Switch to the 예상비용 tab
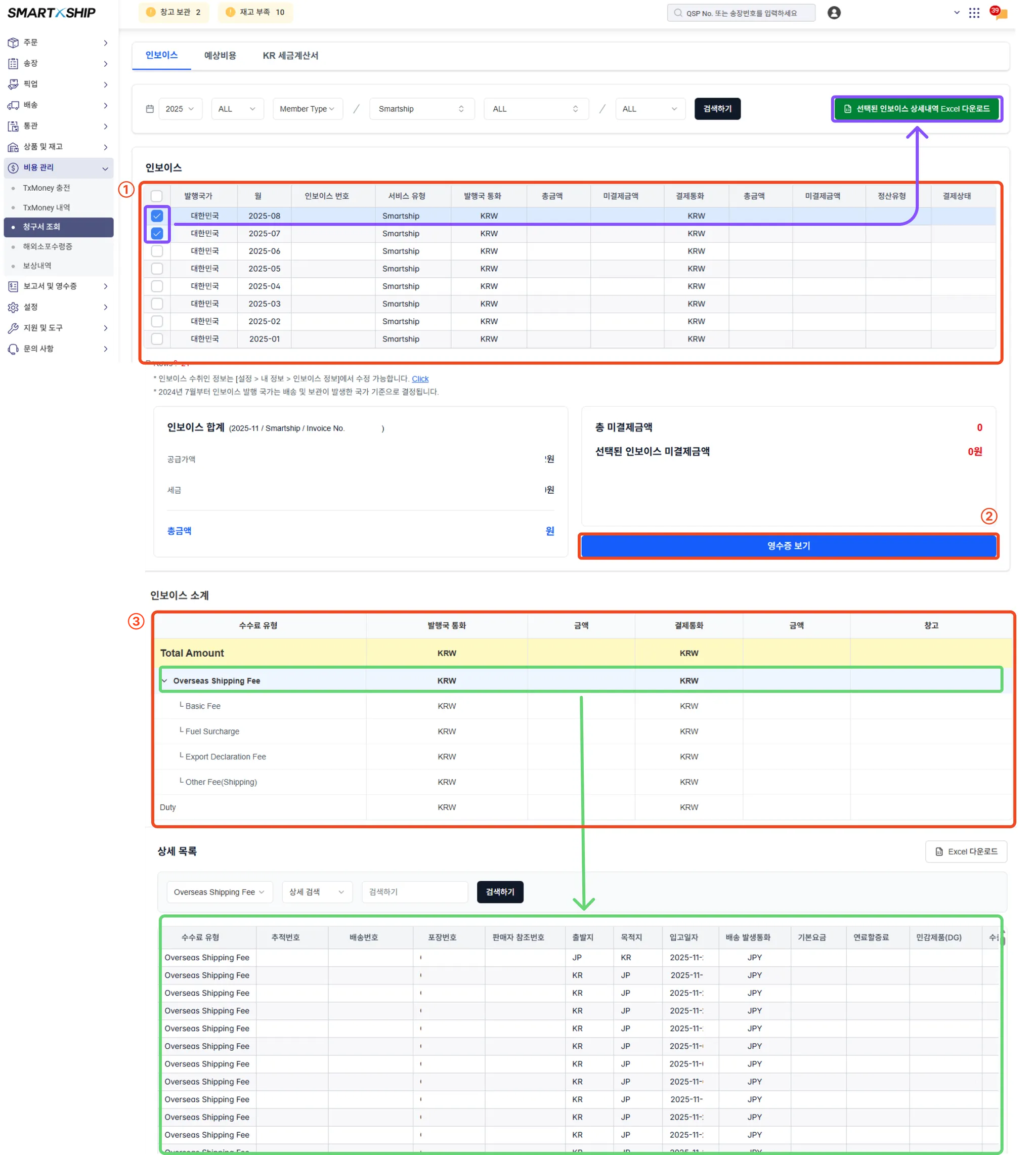1036x1155 pixels. pos(220,56)
